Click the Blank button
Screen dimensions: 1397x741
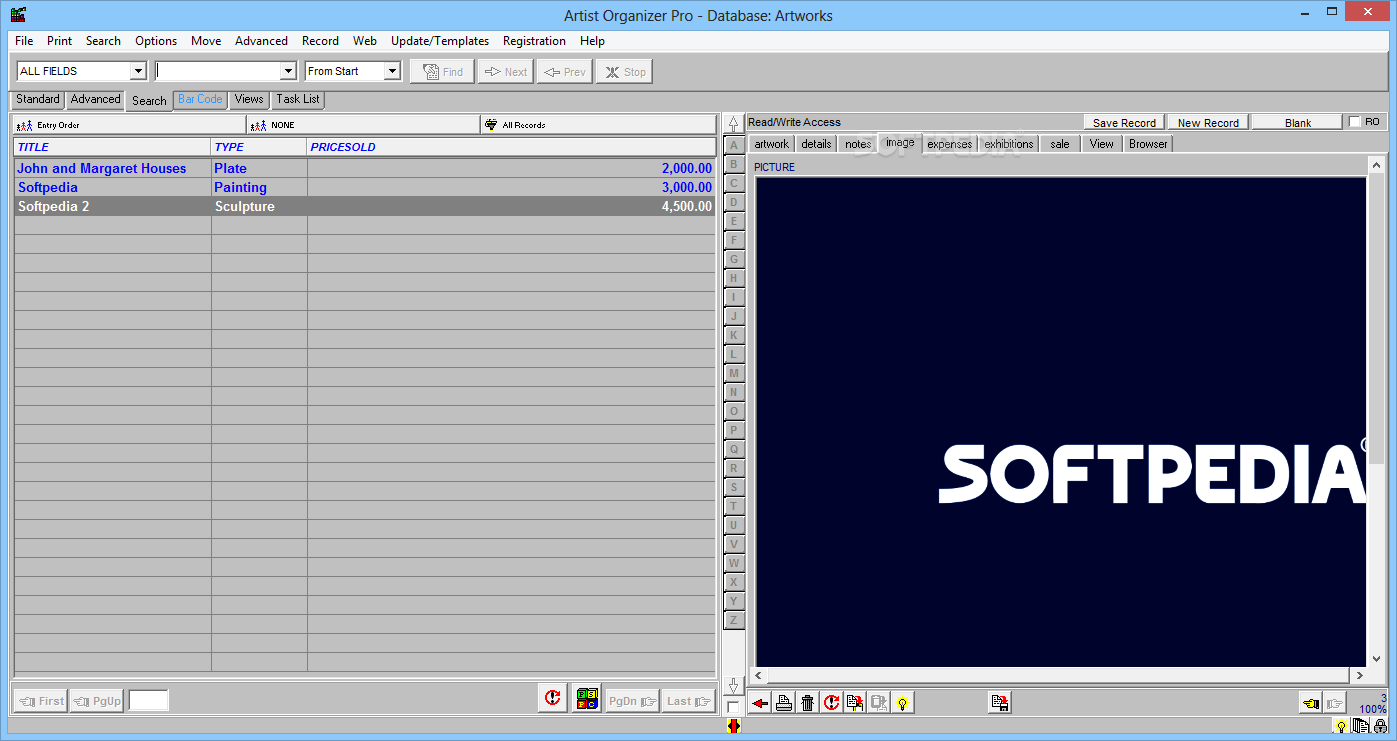click(1298, 123)
